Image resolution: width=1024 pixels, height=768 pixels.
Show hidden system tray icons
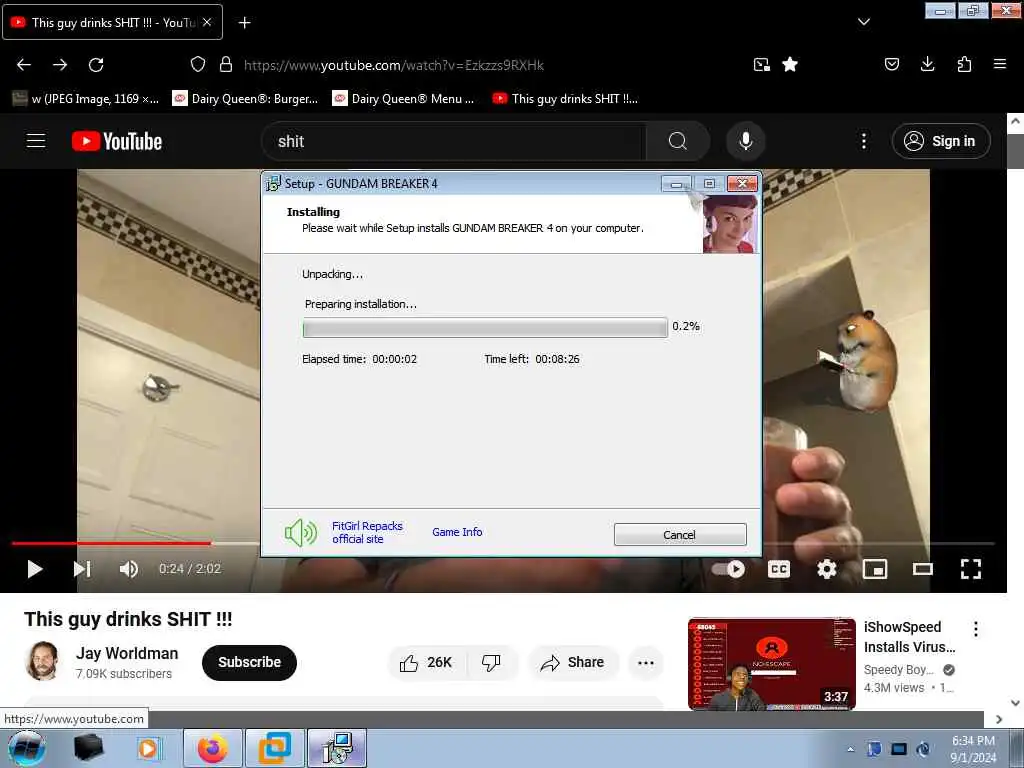pos(850,749)
